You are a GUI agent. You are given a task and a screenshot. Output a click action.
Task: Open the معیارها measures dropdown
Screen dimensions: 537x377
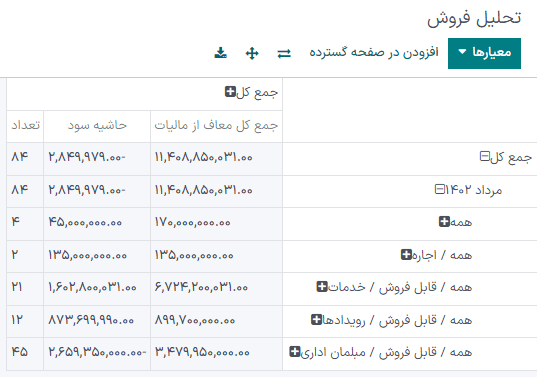click(x=484, y=53)
